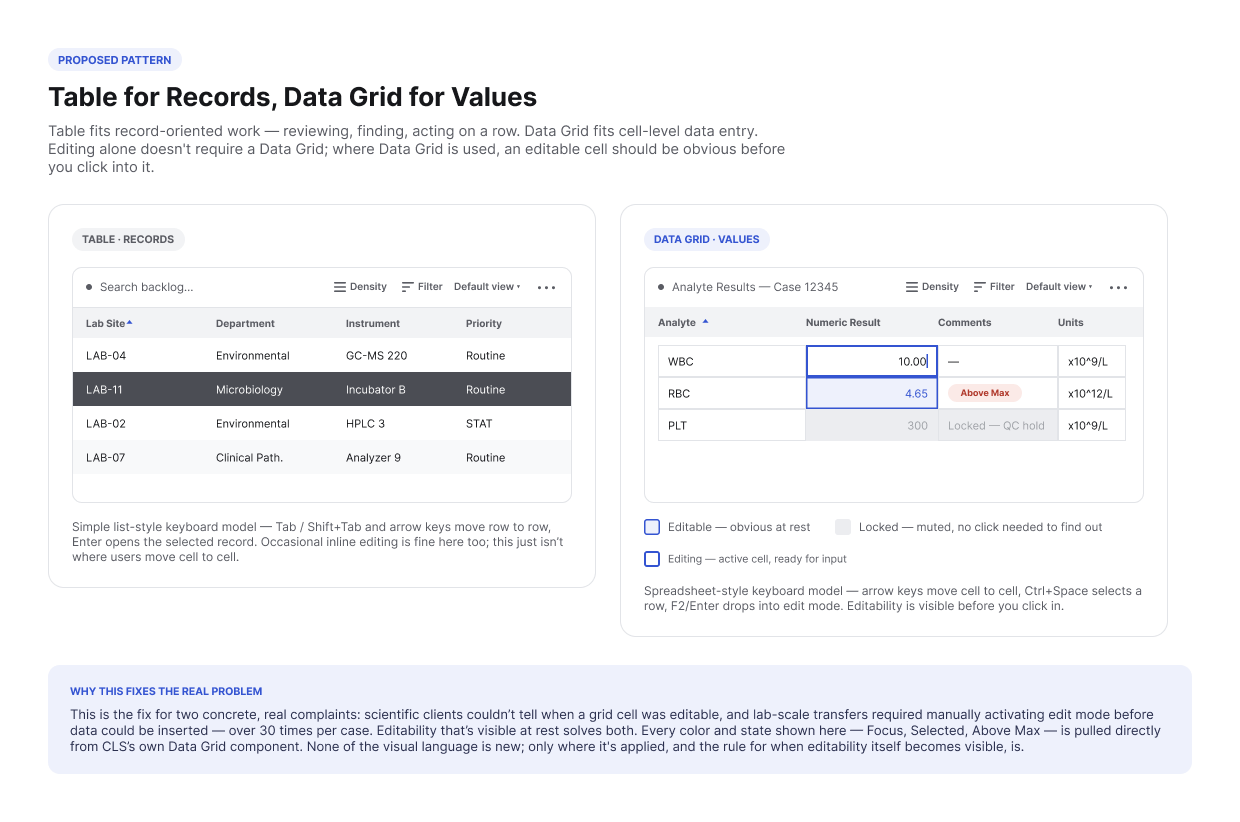Screen dimensions: 1240x822
Task: Click the PROPOSED PATTERN tag
Action: coord(115,60)
